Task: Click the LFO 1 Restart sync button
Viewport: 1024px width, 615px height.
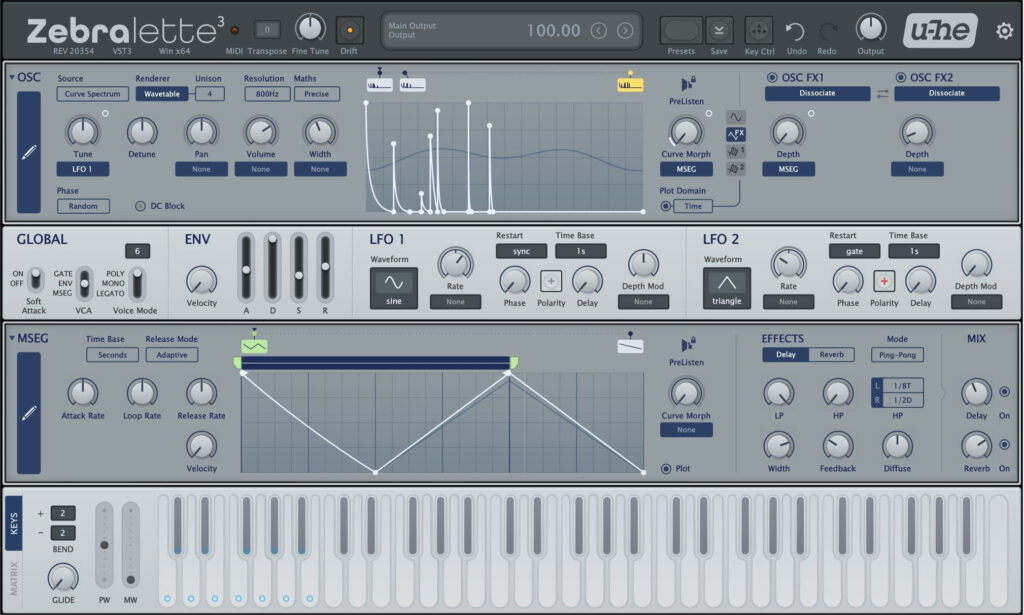Action: point(521,251)
